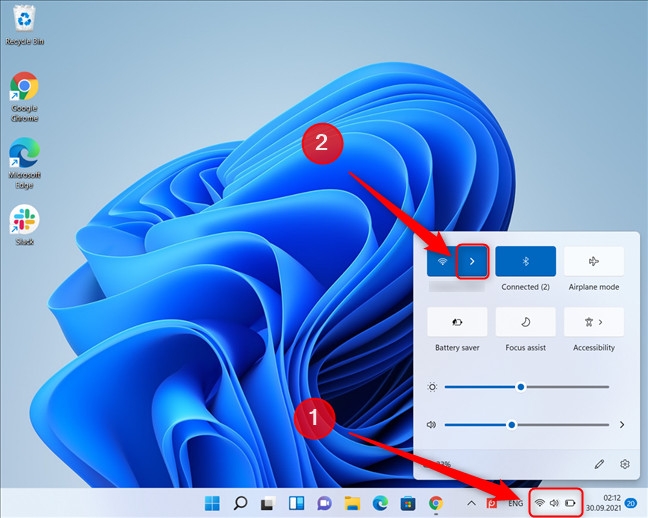Open the Windows Start menu
The width and height of the screenshot is (648, 518).
click(212, 503)
